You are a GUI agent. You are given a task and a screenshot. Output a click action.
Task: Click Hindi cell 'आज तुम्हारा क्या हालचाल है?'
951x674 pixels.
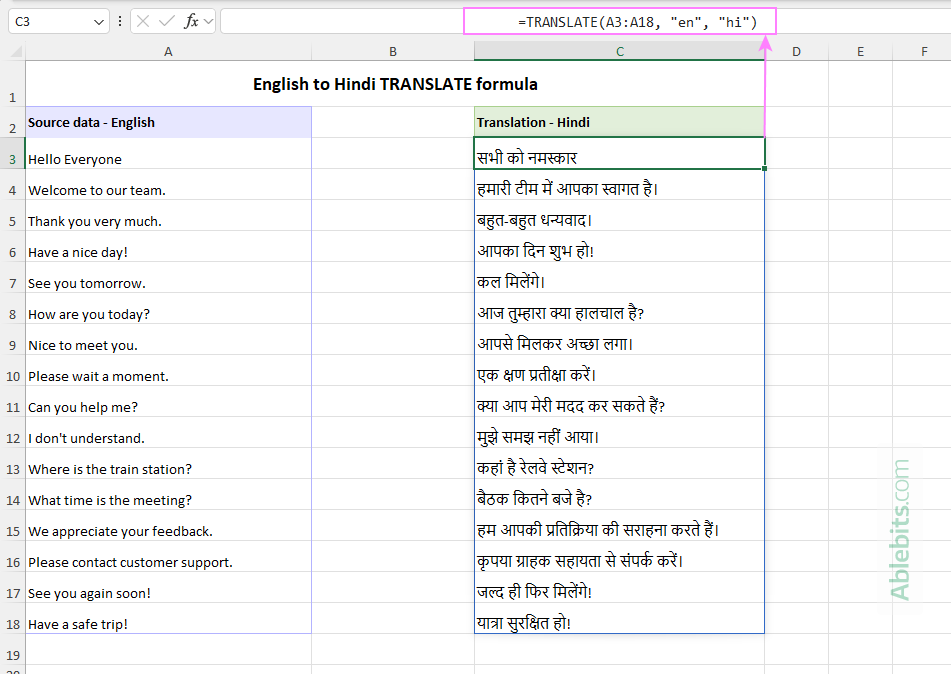(619, 308)
